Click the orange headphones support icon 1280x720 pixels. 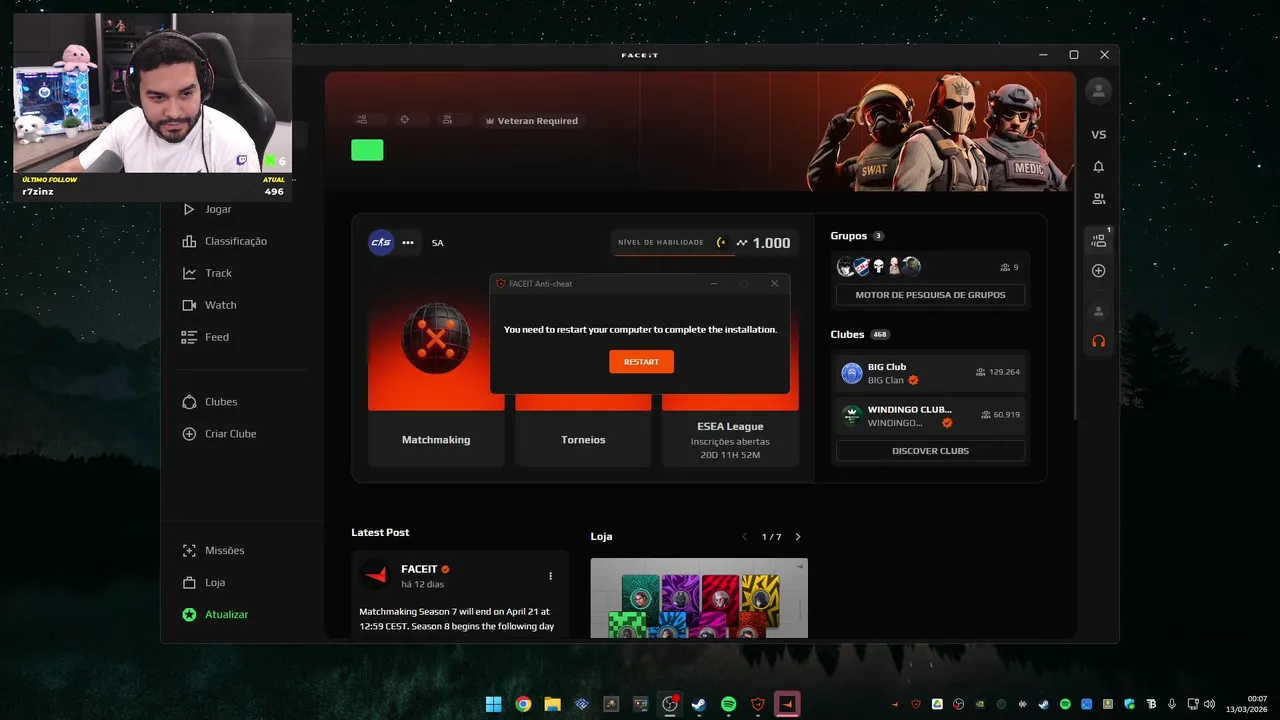(1098, 341)
